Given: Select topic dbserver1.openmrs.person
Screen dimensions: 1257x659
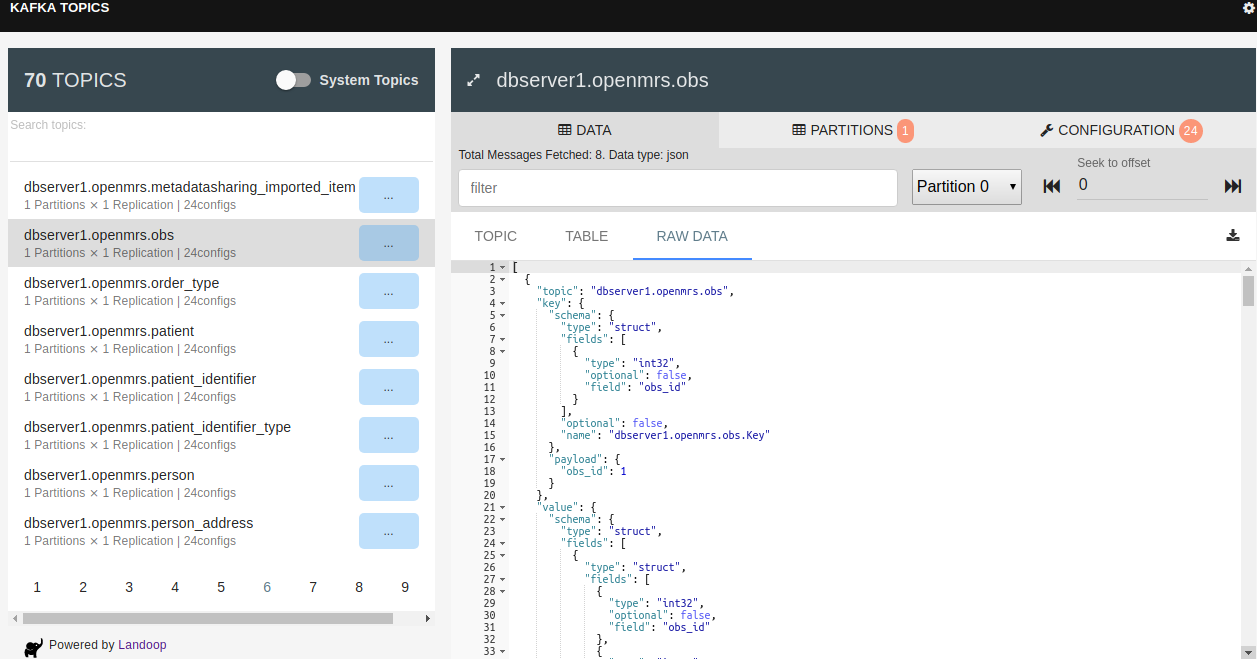Looking at the screenshot, I should (x=109, y=475).
